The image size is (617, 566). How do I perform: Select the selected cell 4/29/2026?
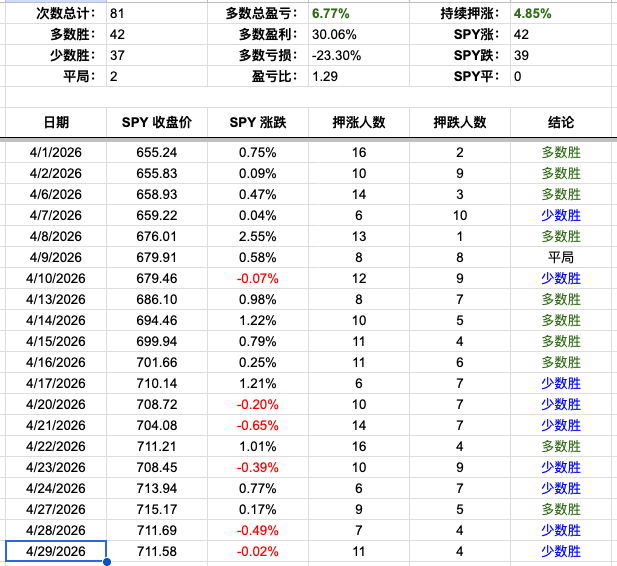tap(56, 551)
